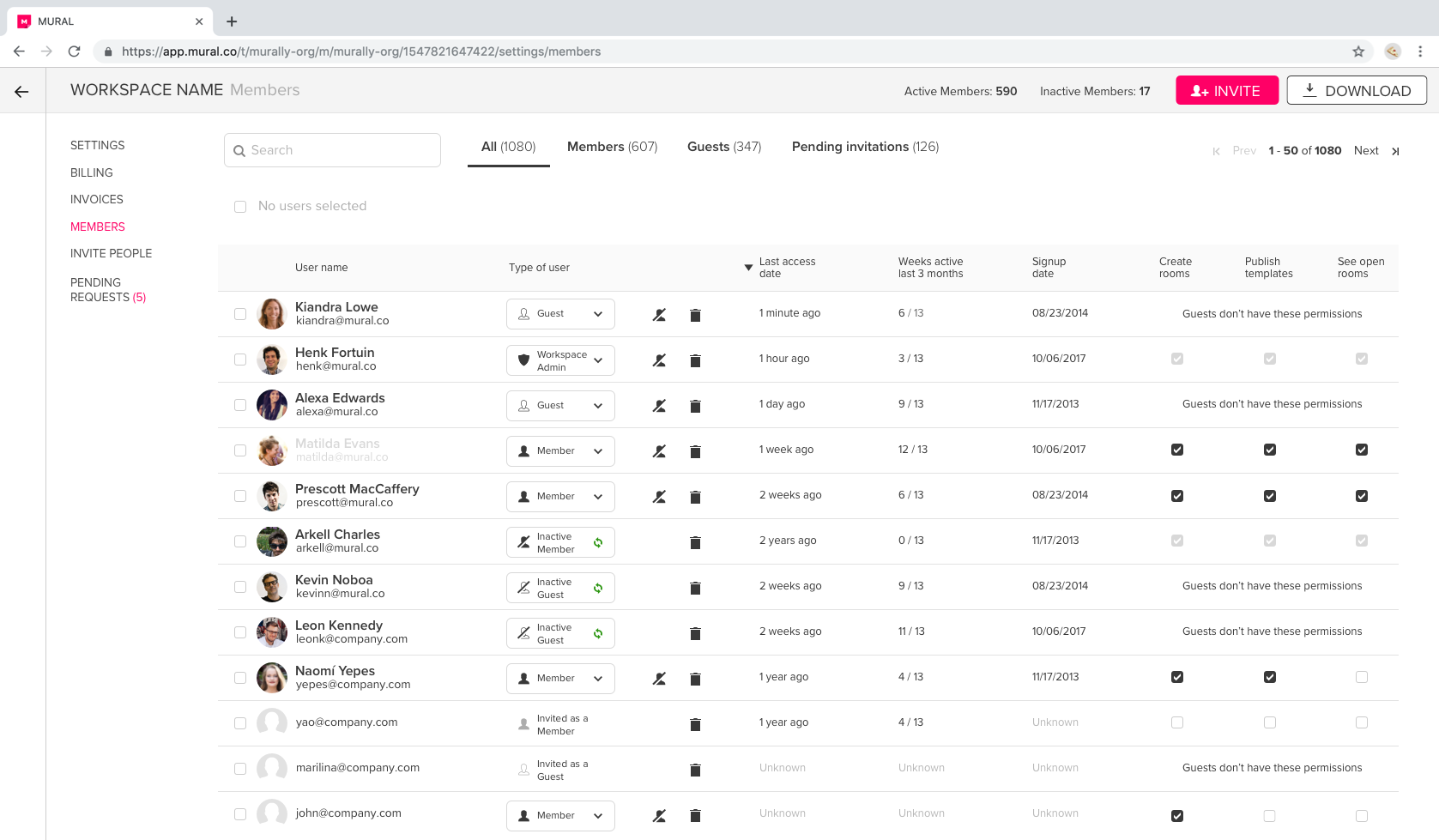
Task: Reactivate Leon Kennedy with green refresh icon
Action: point(598,633)
